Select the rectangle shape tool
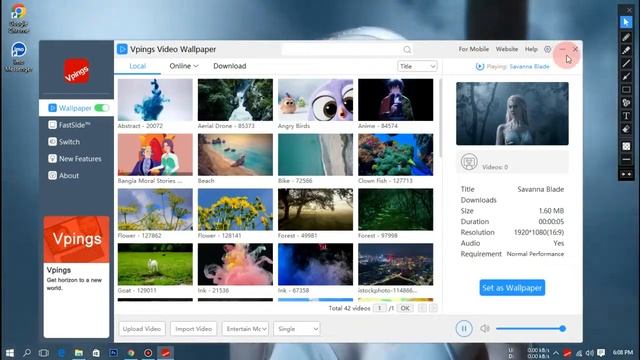Screen dimensions: 640x360 (626, 89)
